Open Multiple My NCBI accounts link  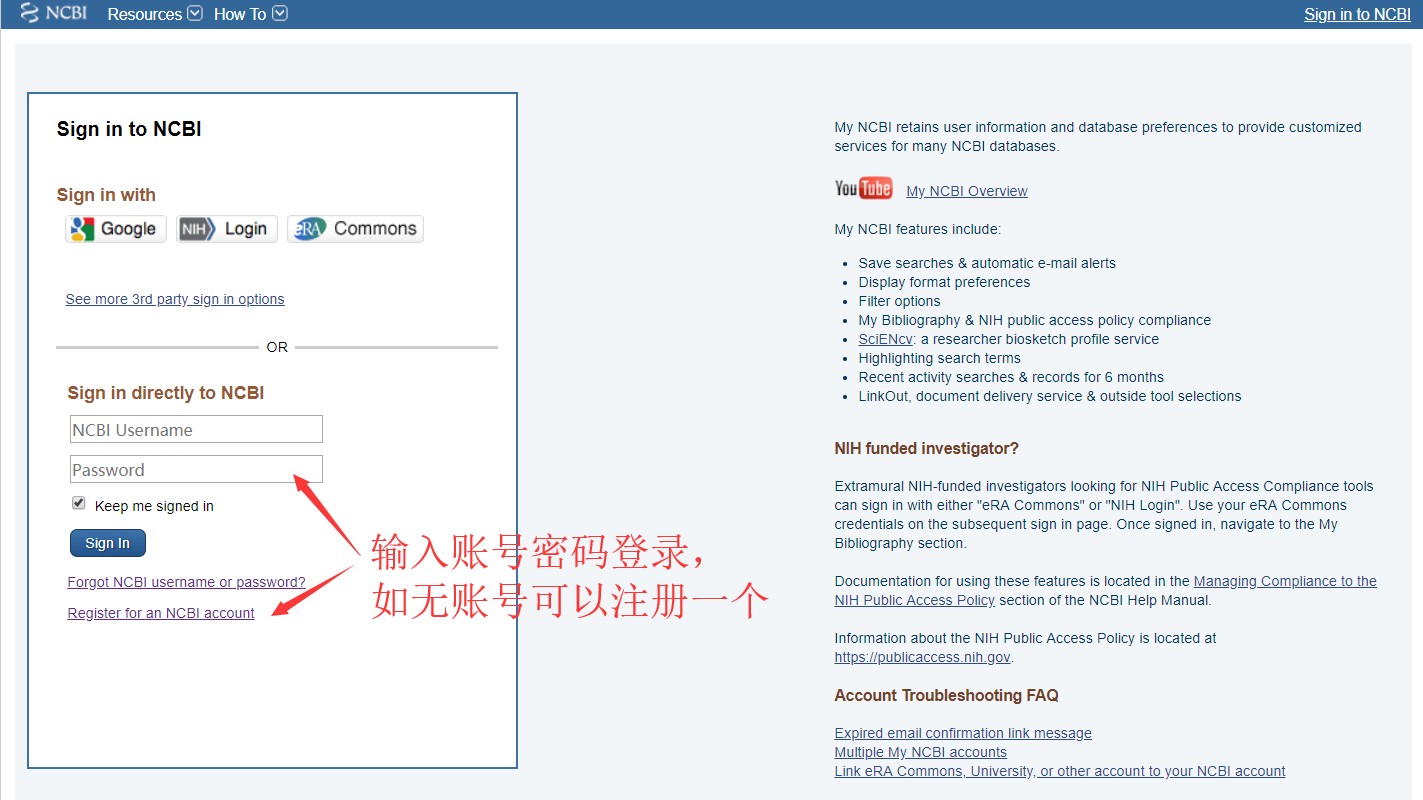pyautogui.click(x=921, y=752)
